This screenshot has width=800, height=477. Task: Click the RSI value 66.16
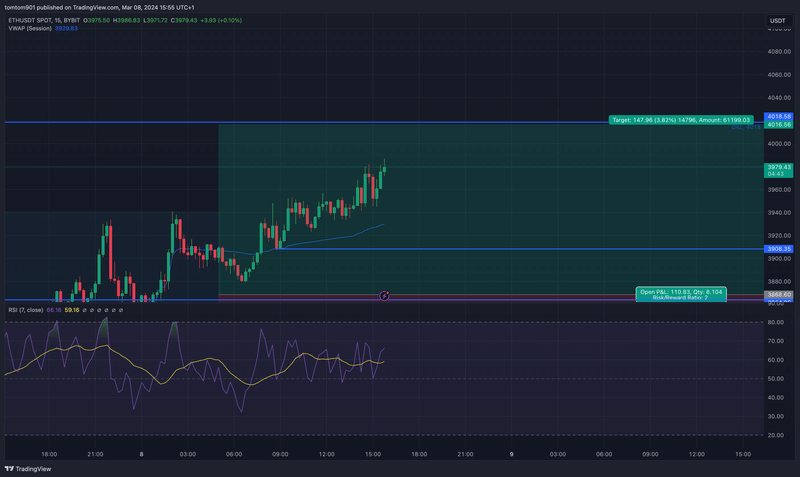(54, 310)
